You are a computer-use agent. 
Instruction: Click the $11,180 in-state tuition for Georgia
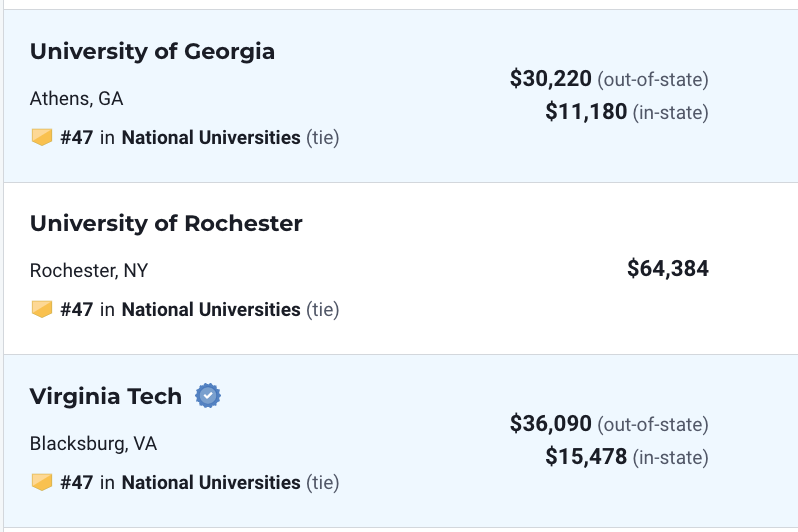tap(586, 111)
